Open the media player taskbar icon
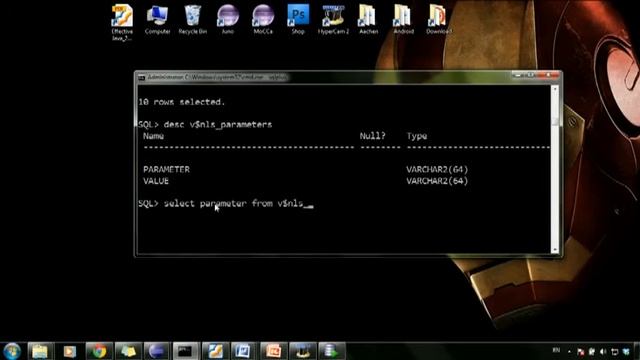The image size is (640, 360). pos(69,351)
